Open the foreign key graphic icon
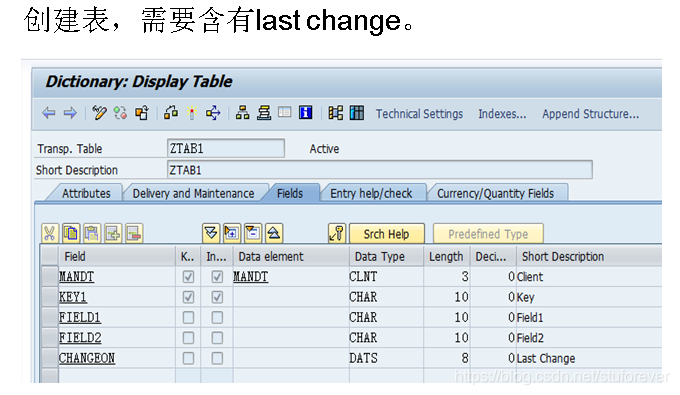The width and height of the screenshot is (680, 395). coord(335,113)
